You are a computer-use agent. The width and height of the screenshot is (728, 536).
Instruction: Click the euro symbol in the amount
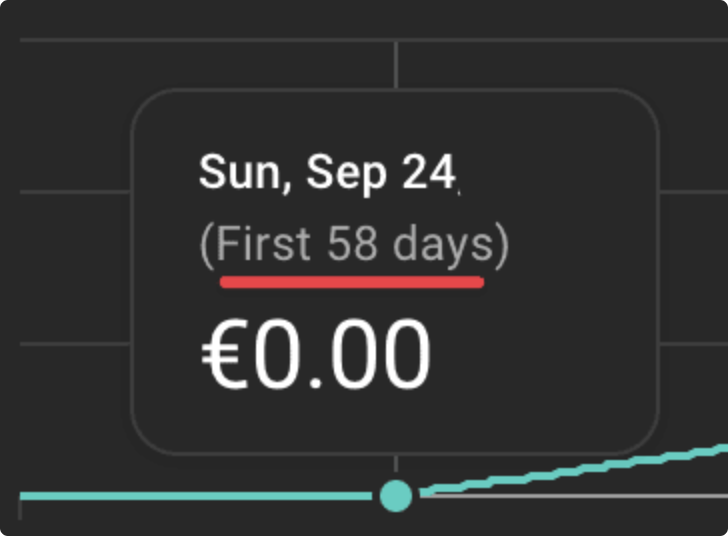point(225,357)
